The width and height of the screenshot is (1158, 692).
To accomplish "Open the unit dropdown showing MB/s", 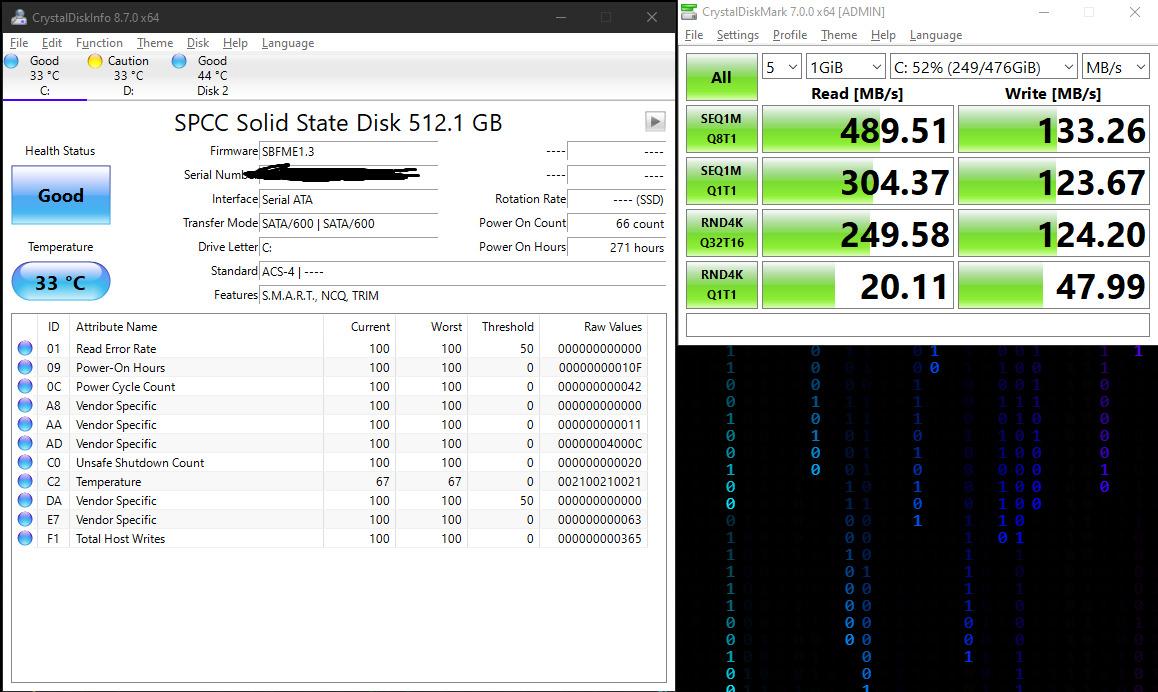I will [x=1116, y=67].
